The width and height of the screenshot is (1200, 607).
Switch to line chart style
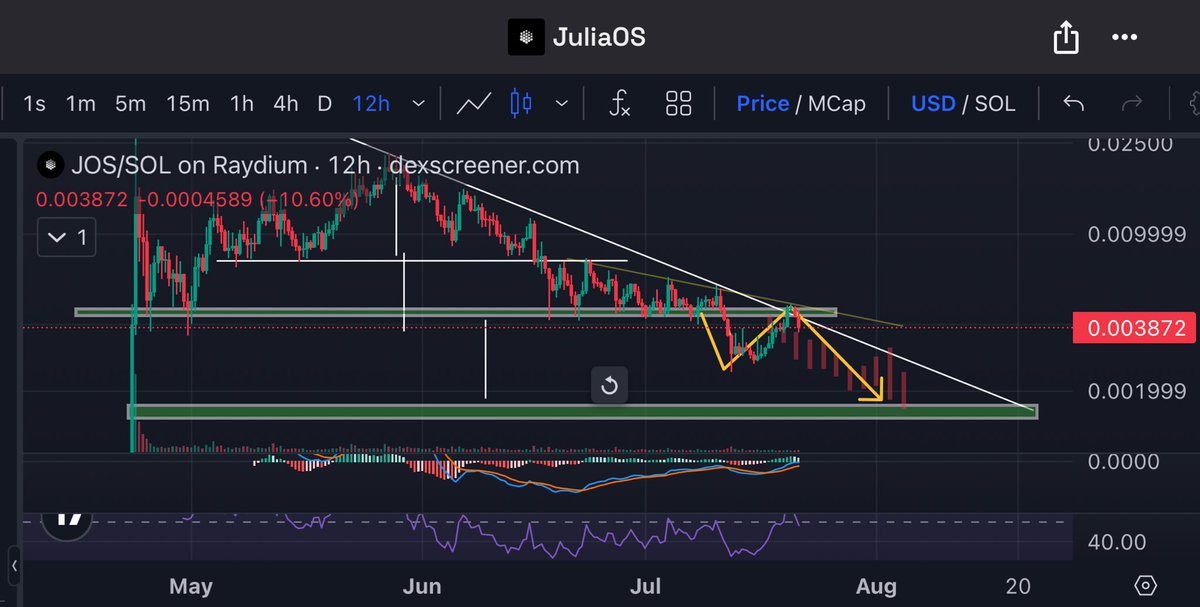474,103
